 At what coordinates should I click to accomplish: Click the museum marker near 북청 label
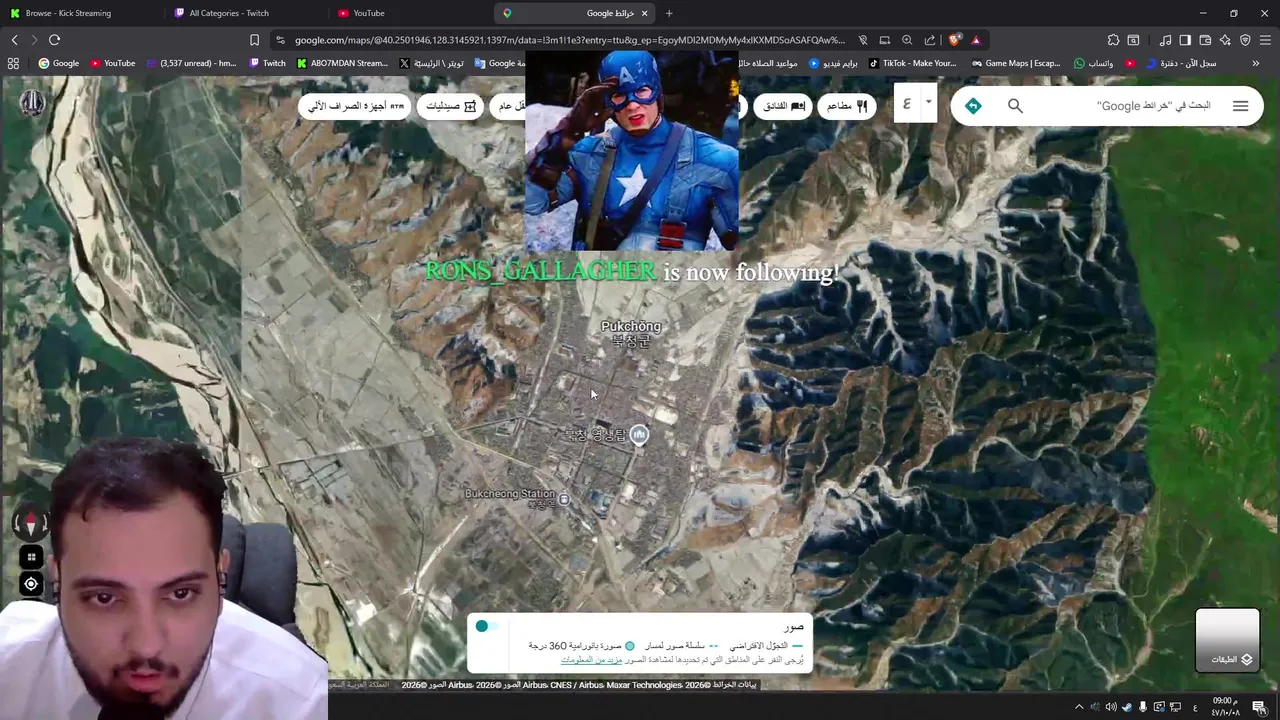pos(639,434)
